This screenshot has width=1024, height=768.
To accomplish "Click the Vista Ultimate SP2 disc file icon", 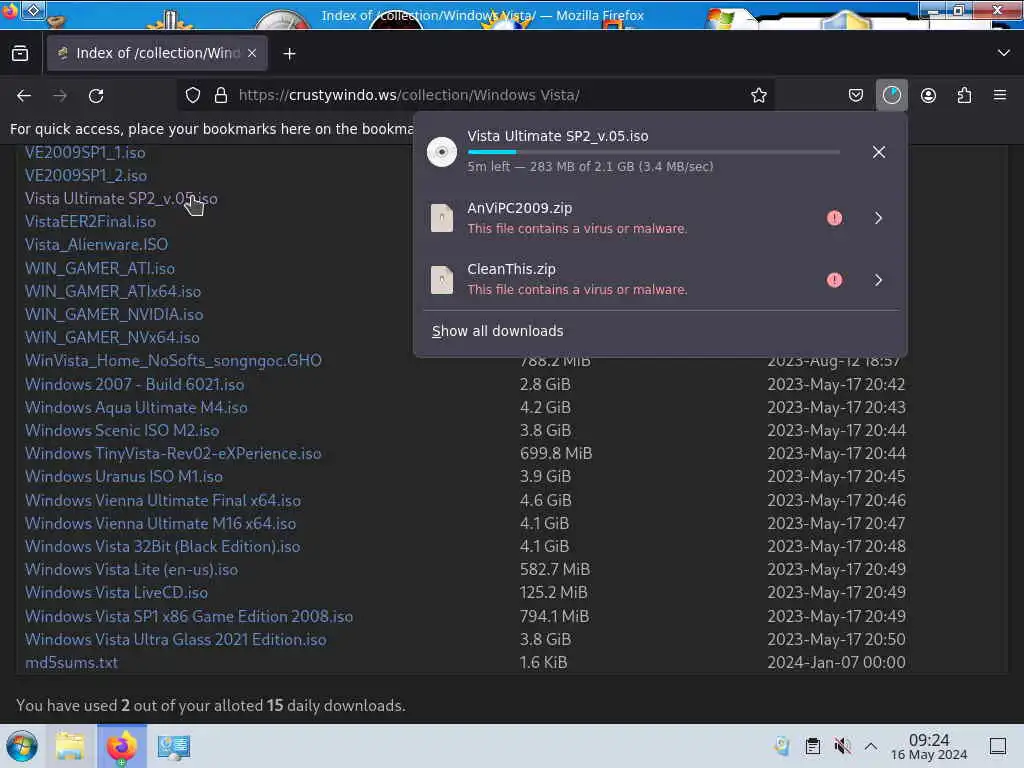I will [442, 152].
